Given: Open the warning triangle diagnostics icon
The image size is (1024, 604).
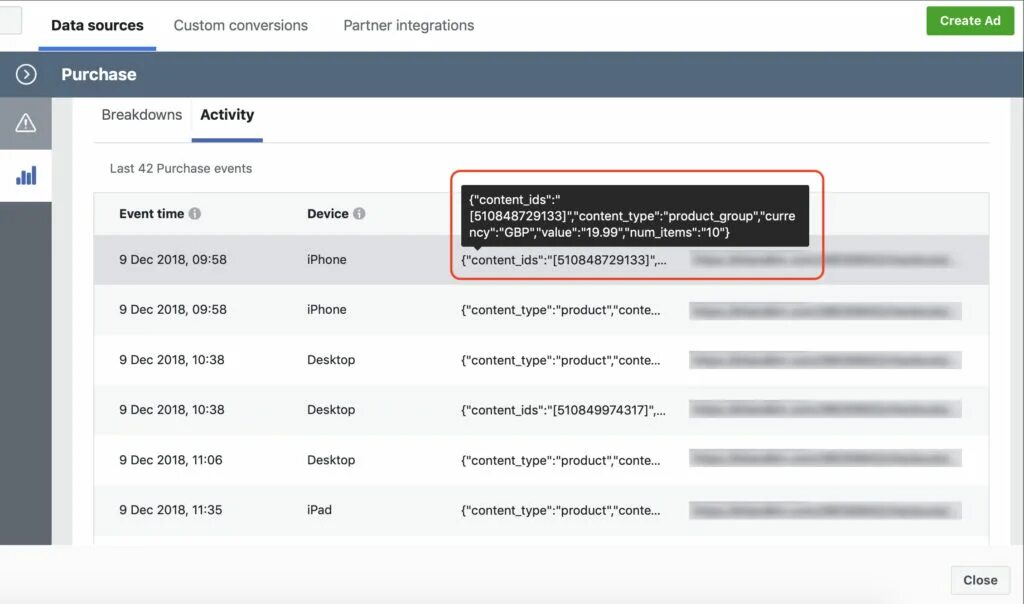Looking at the screenshot, I should [x=26, y=123].
